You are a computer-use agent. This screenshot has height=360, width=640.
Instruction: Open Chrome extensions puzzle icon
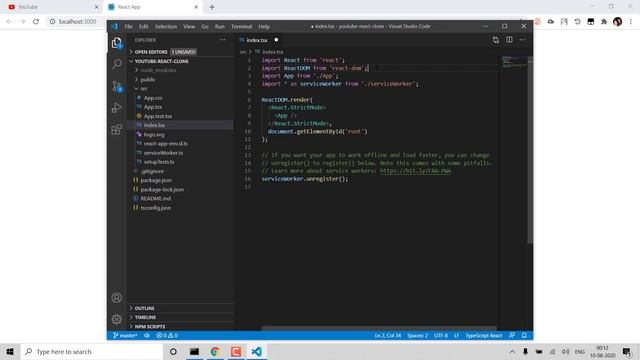(x=604, y=22)
